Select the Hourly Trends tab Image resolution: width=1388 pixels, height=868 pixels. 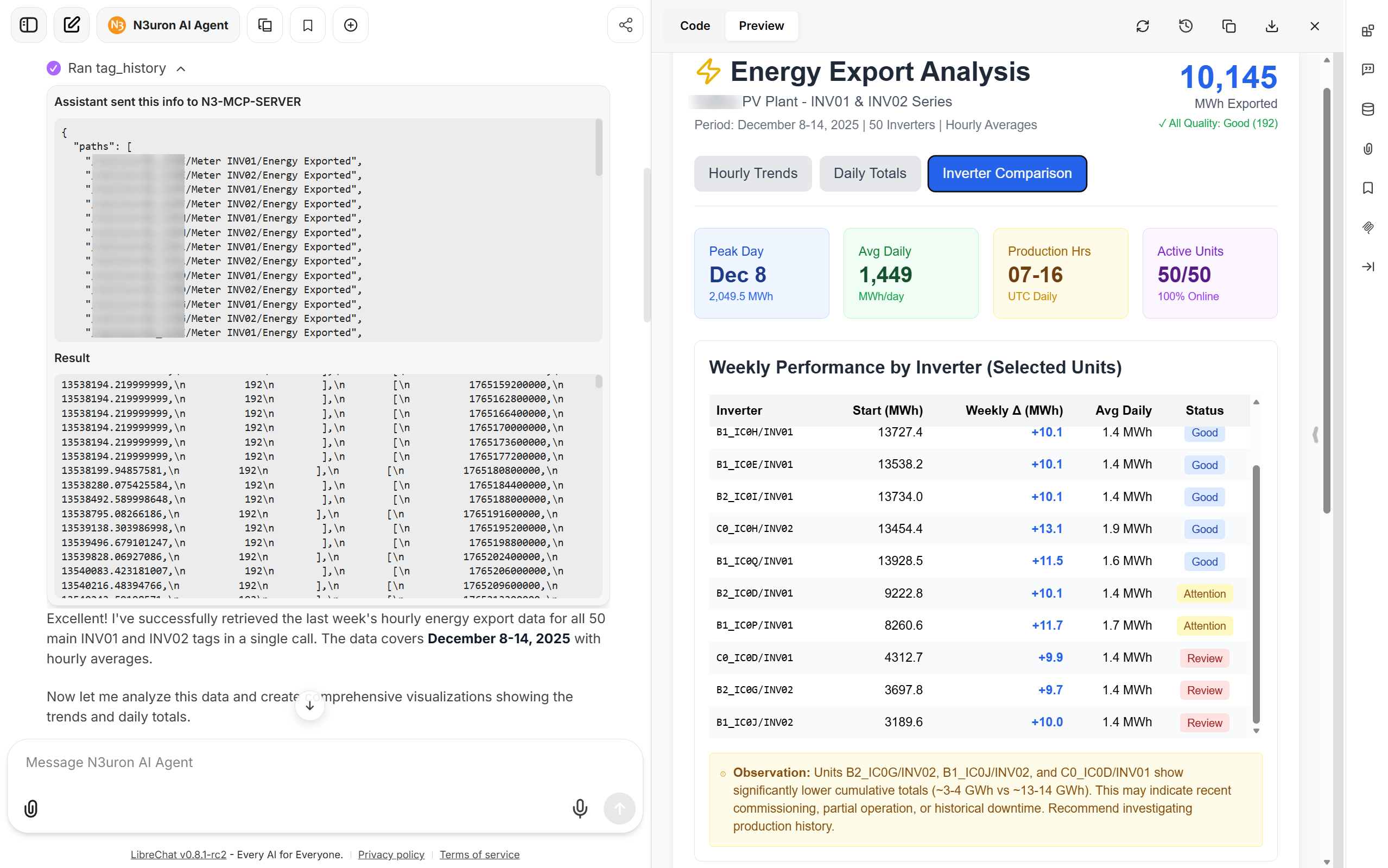click(752, 173)
